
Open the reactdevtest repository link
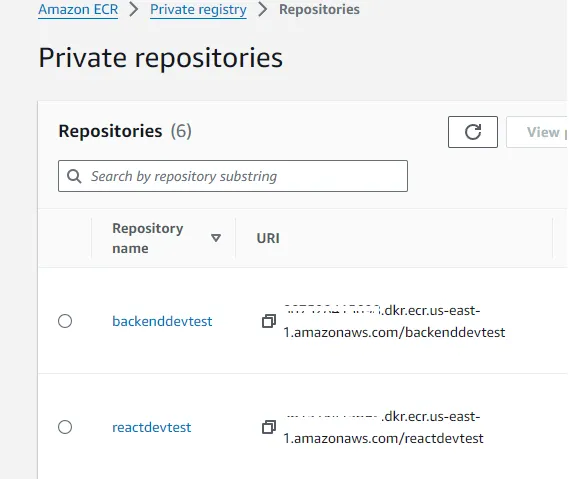(152, 427)
